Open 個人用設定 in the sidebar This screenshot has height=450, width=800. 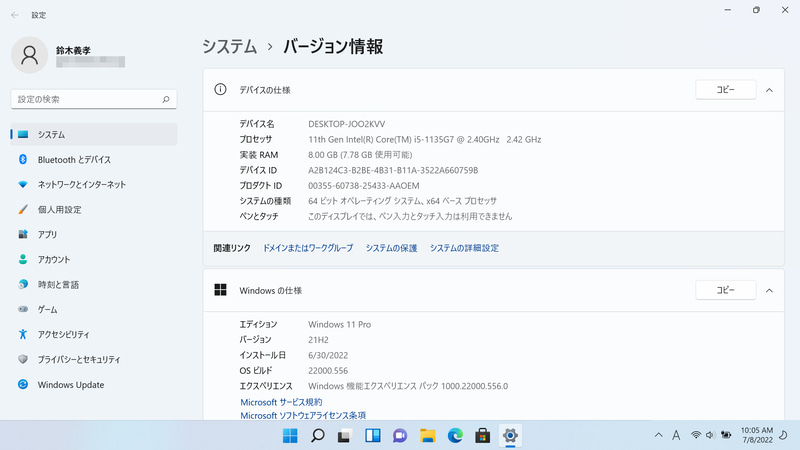click(94, 209)
